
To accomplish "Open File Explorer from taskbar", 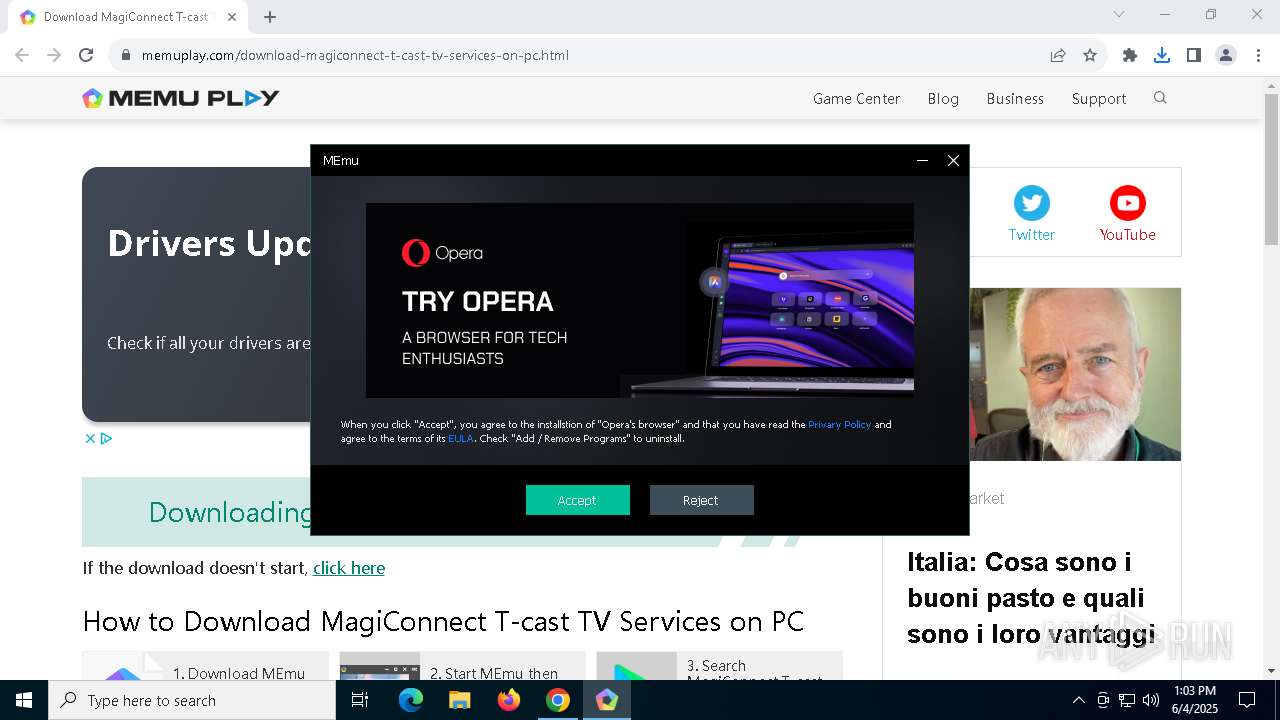I will 459,700.
